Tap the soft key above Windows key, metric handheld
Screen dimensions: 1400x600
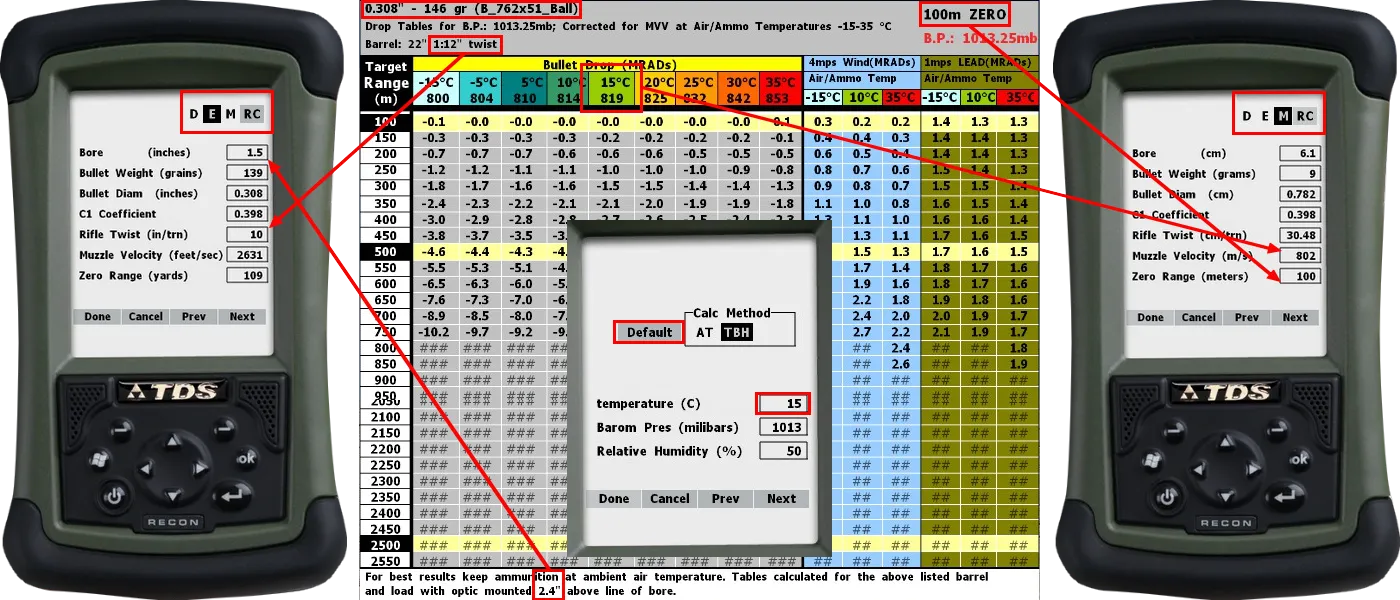(x=1176, y=430)
